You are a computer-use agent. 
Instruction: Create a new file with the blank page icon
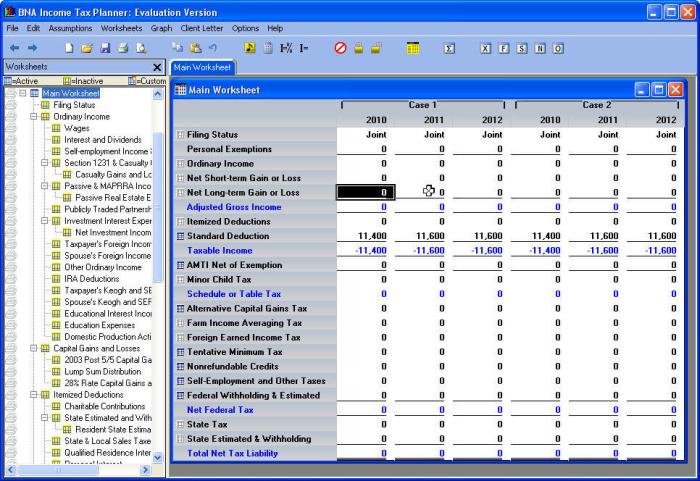69,48
